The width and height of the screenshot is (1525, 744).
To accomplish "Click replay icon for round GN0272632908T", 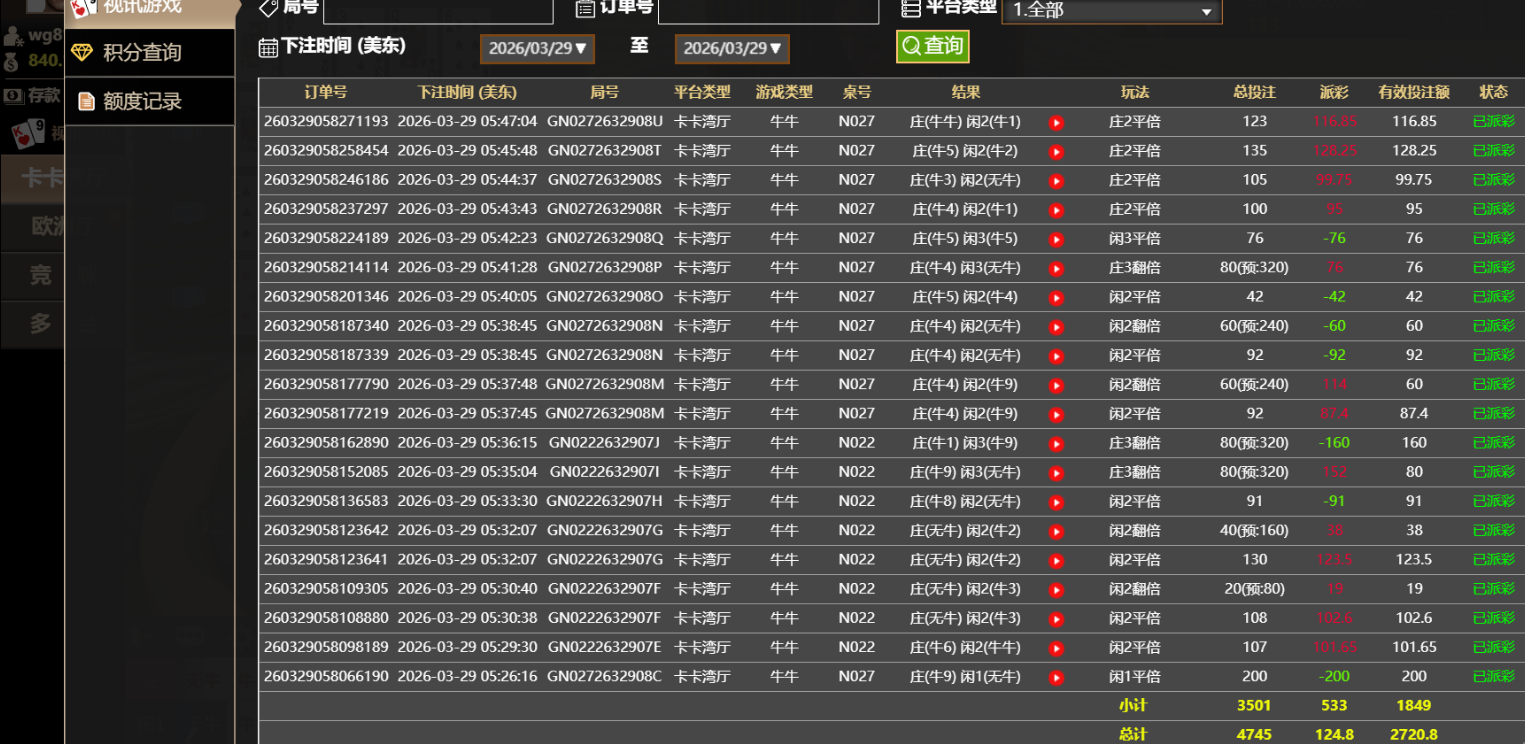I will tap(1056, 152).
